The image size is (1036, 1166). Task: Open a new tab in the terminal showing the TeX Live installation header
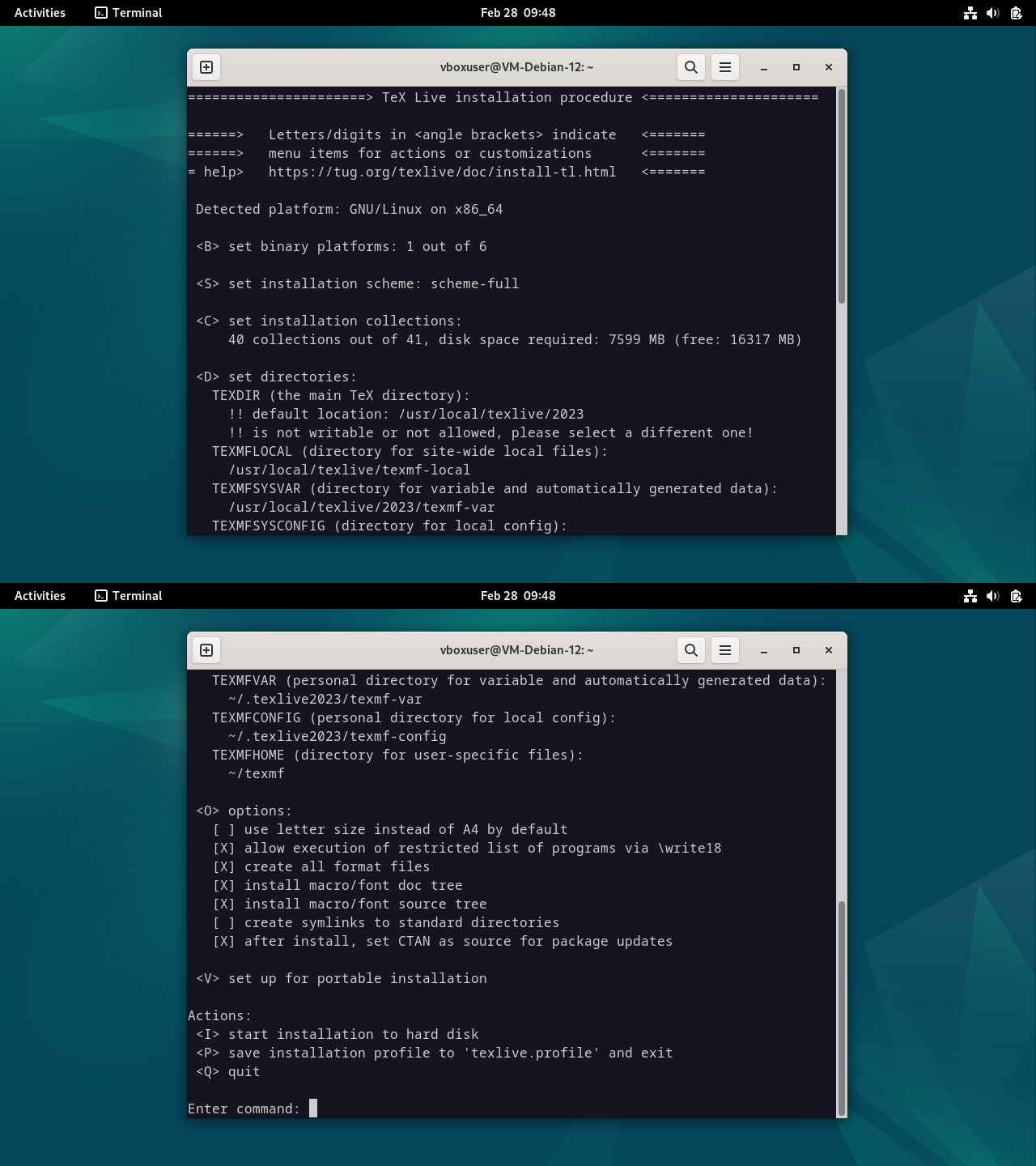(x=206, y=67)
